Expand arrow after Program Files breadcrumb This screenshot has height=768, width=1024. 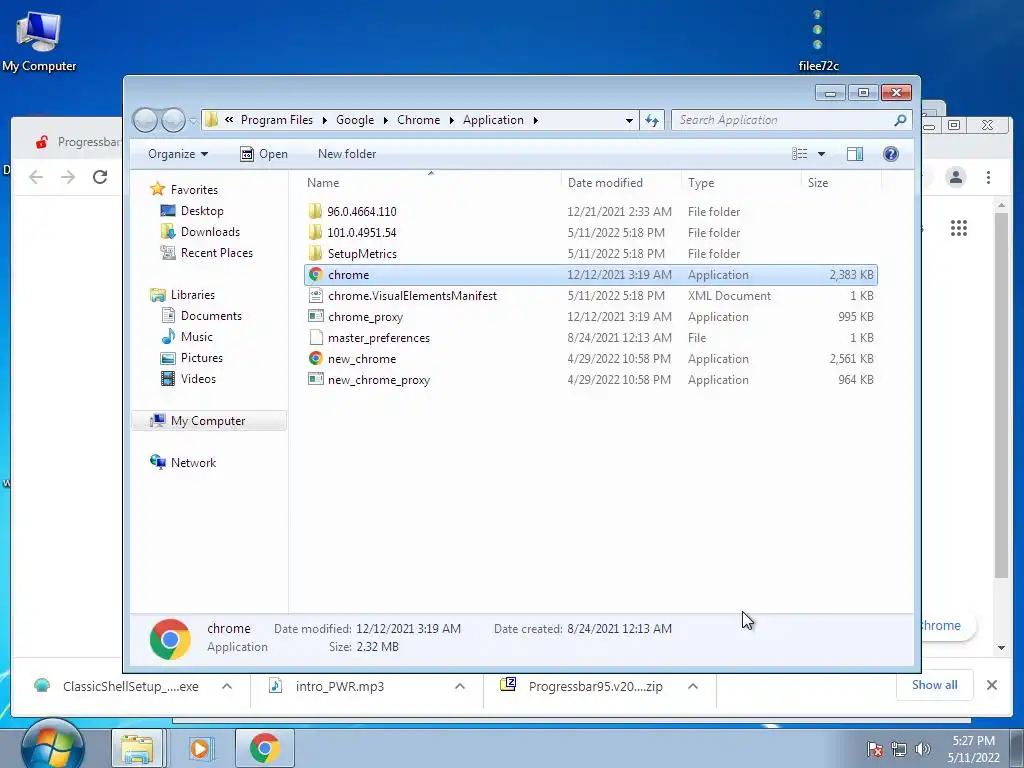point(325,120)
